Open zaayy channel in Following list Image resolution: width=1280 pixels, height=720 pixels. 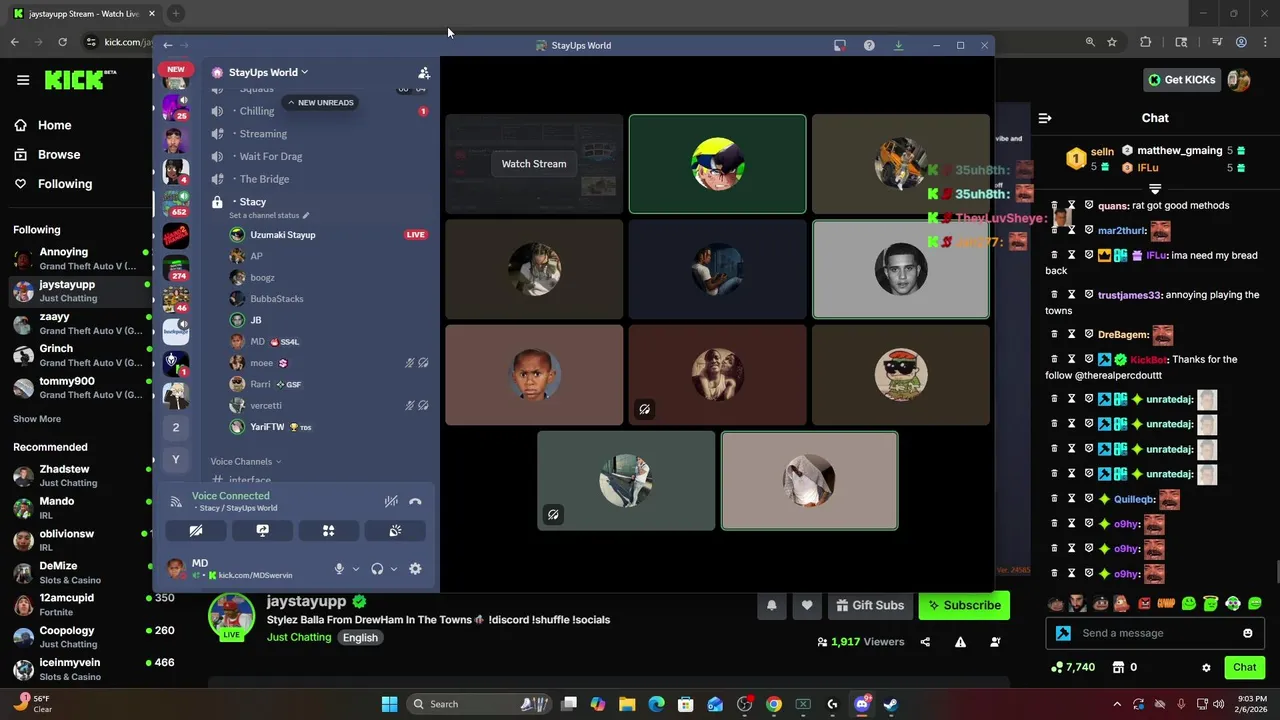click(79, 323)
